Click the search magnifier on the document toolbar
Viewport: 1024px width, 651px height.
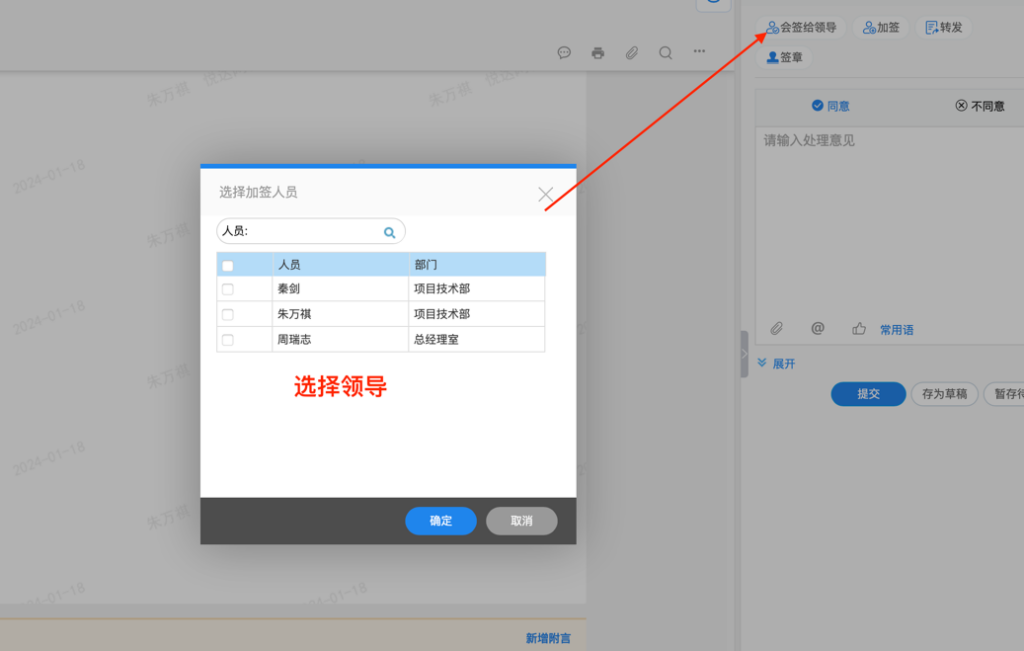[x=665, y=53]
